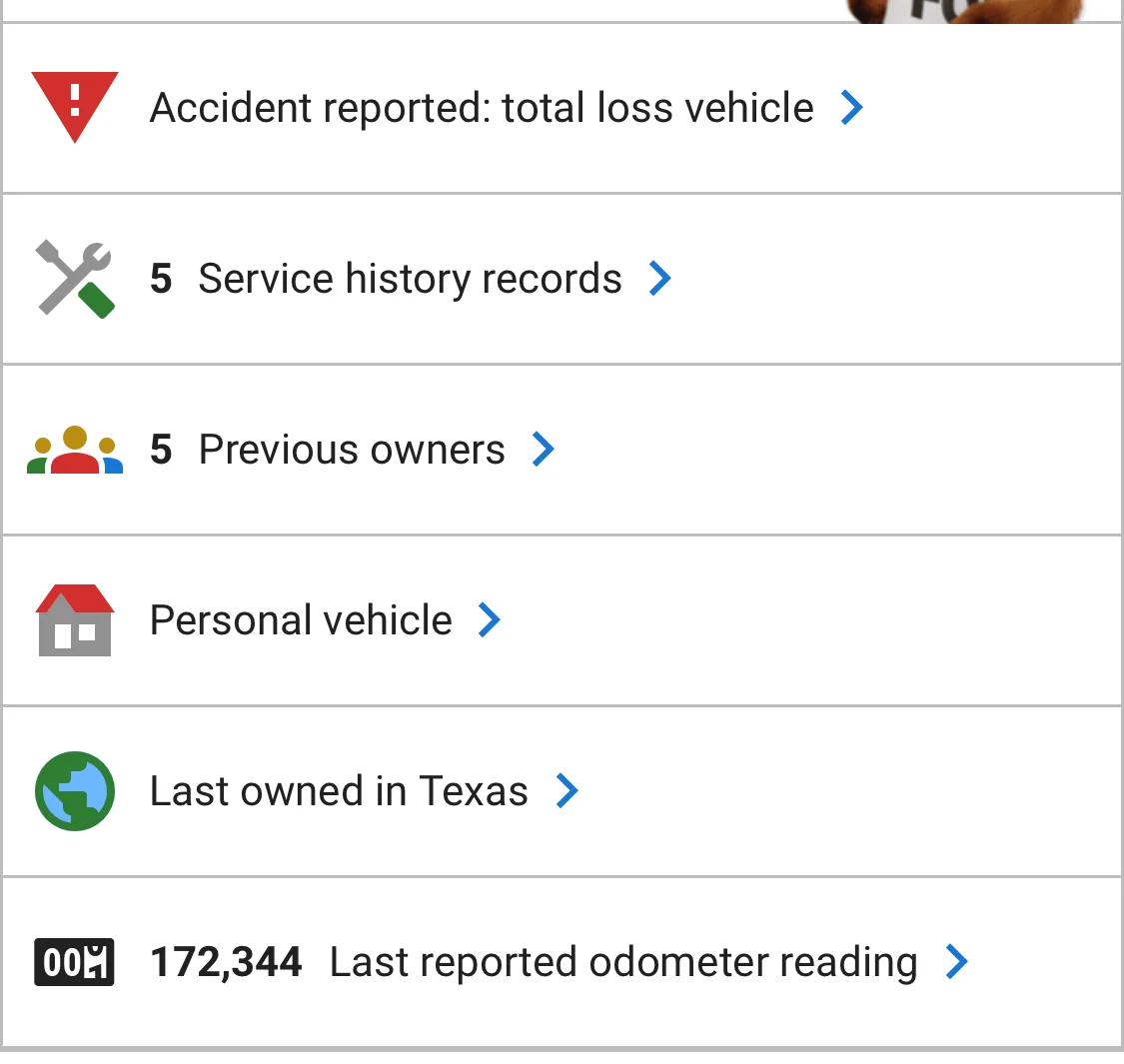The image size is (1124, 1064).
Task: Open the Previous owners text link
Action: [352, 450]
